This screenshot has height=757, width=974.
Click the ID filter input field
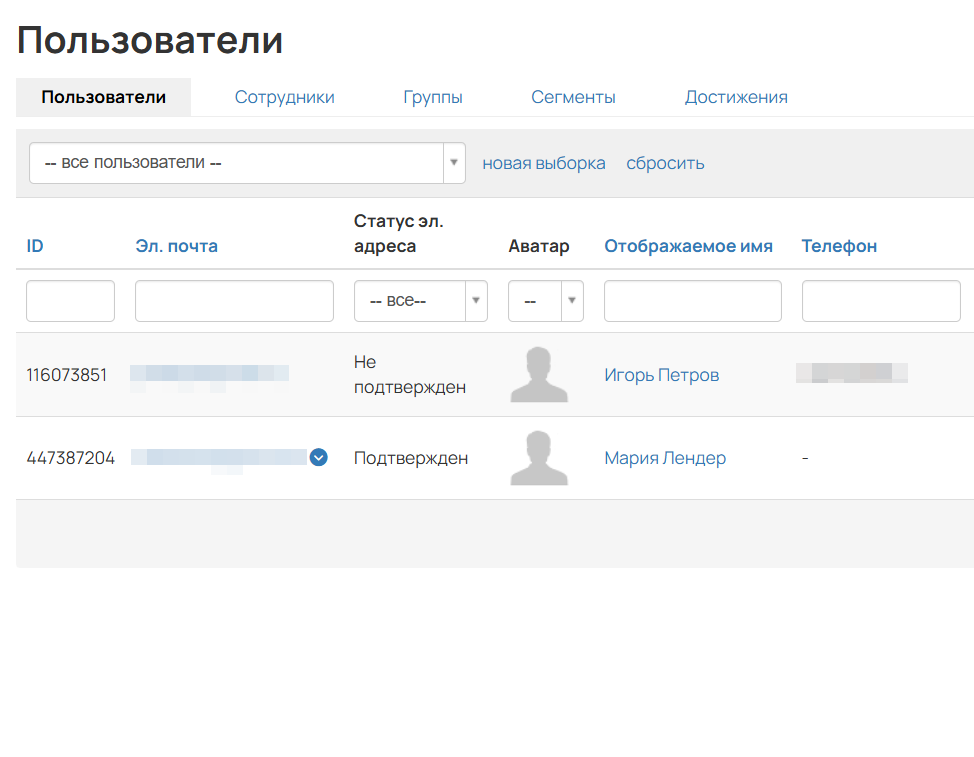70,300
